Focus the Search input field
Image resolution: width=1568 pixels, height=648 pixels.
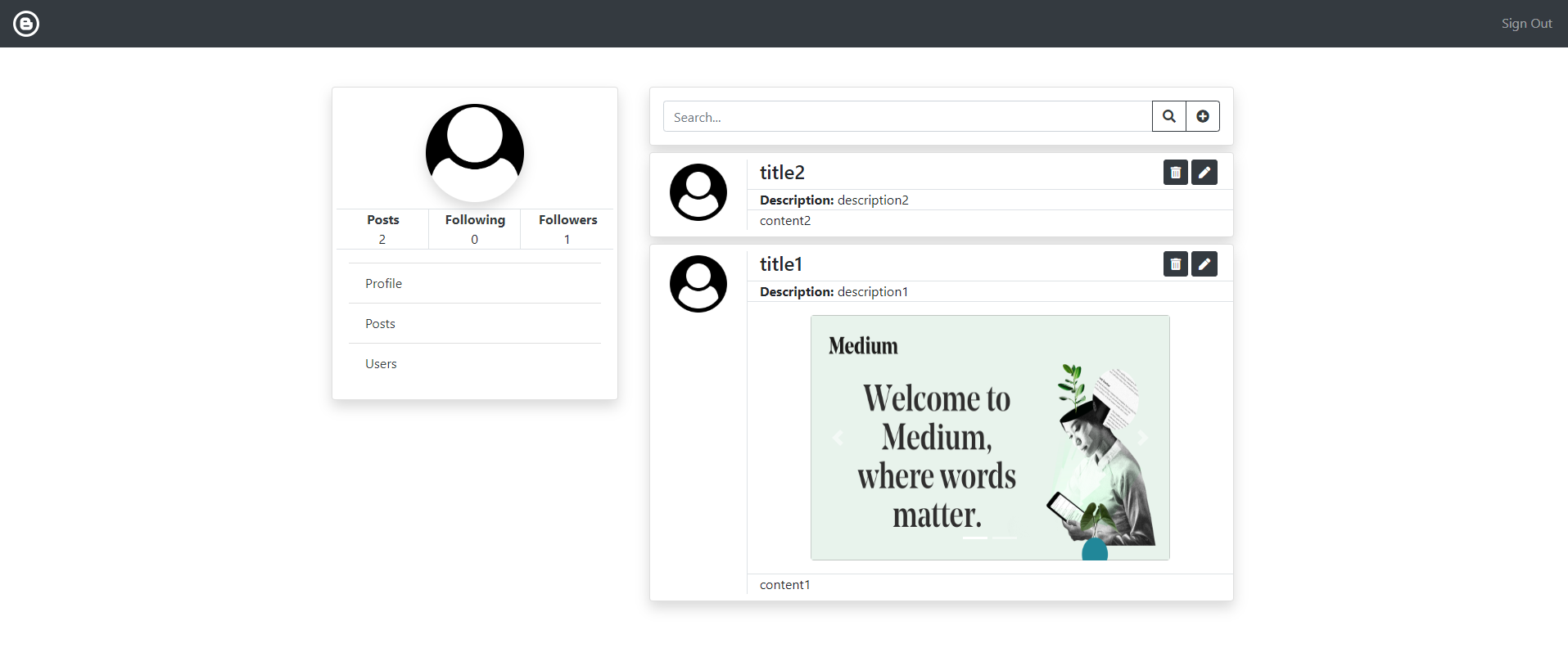tap(907, 117)
